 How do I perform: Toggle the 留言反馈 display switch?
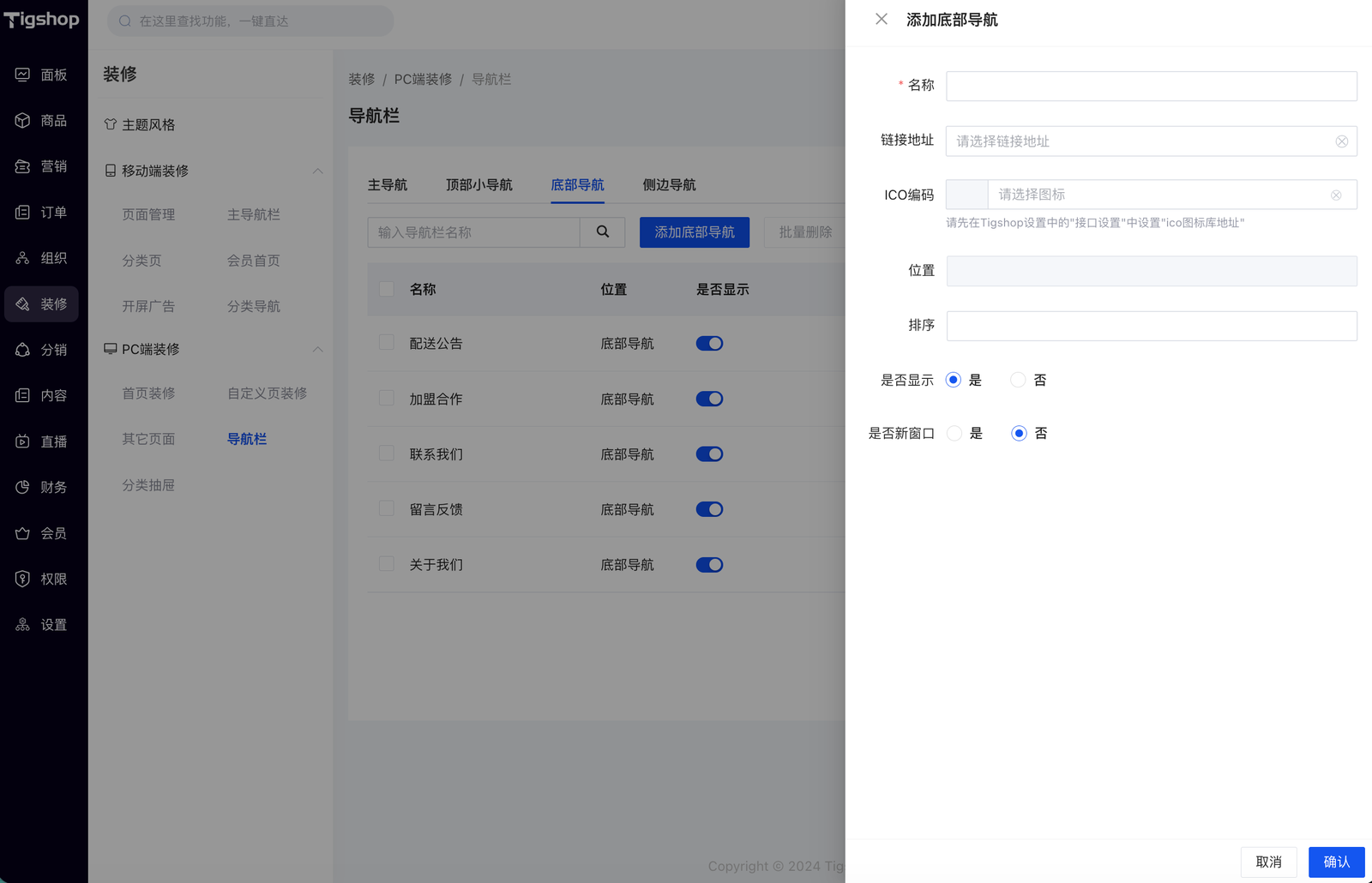(709, 509)
